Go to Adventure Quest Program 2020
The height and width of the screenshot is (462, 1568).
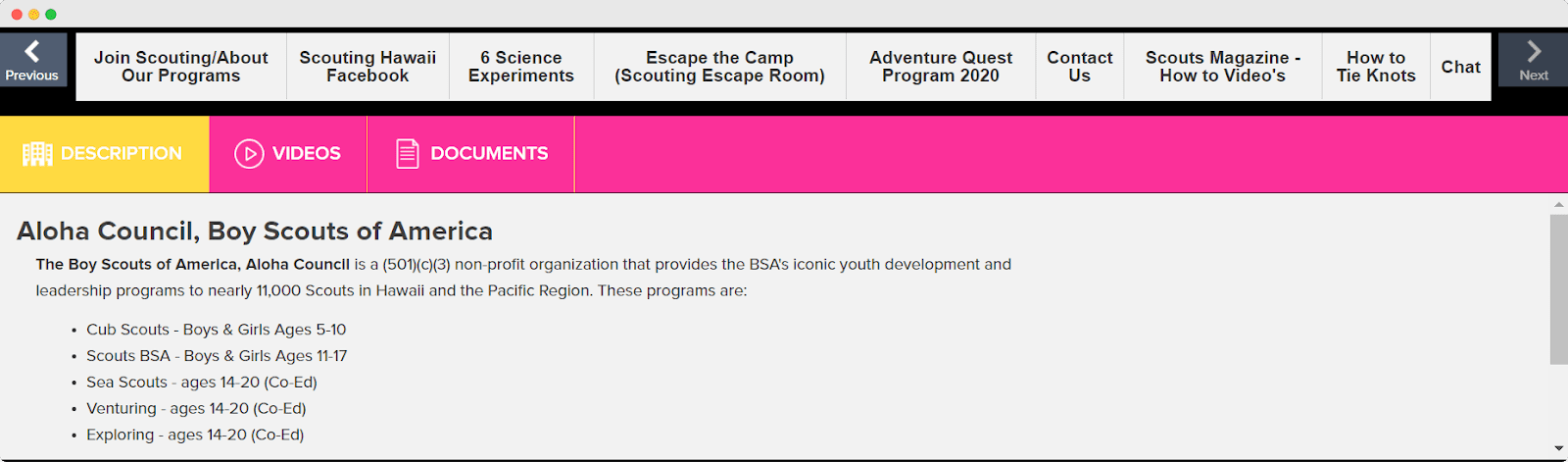(x=941, y=67)
